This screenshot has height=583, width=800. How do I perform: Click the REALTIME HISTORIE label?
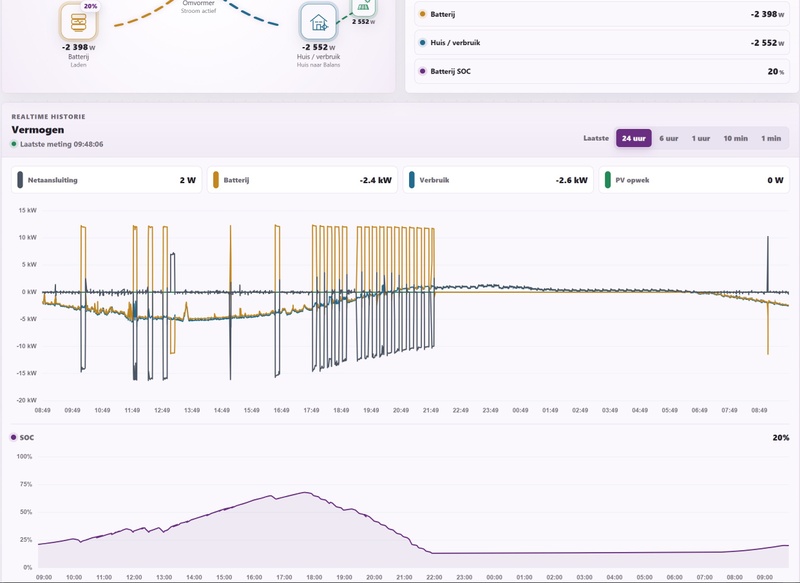(x=48, y=117)
